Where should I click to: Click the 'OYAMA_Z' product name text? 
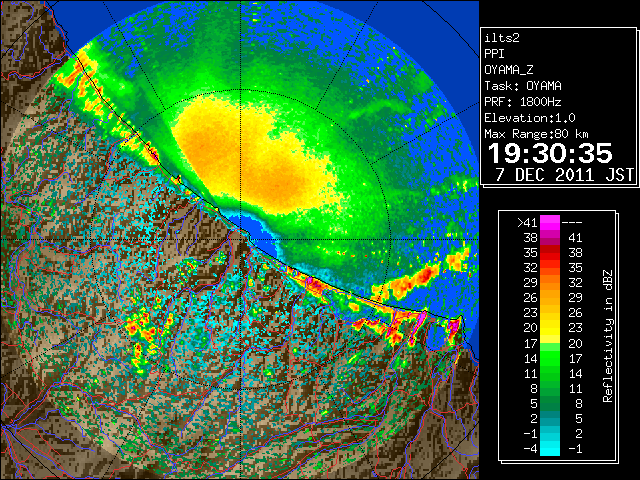[x=509, y=70]
